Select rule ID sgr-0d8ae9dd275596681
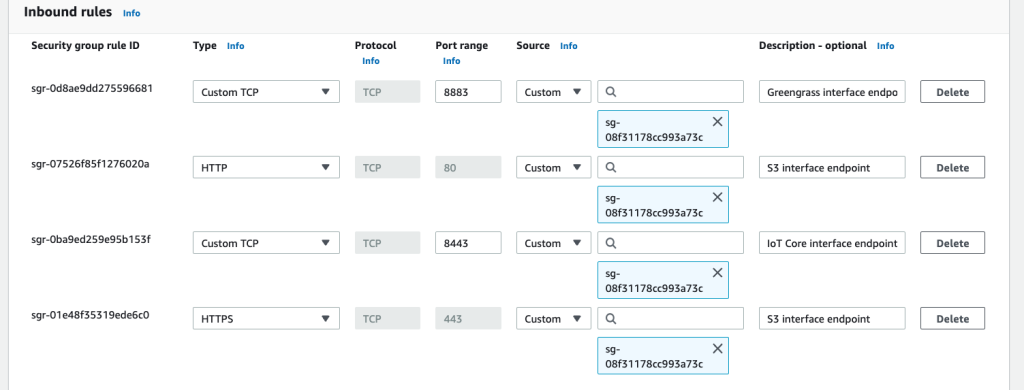Image resolution: width=1024 pixels, height=390 pixels. click(x=92, y=87)
